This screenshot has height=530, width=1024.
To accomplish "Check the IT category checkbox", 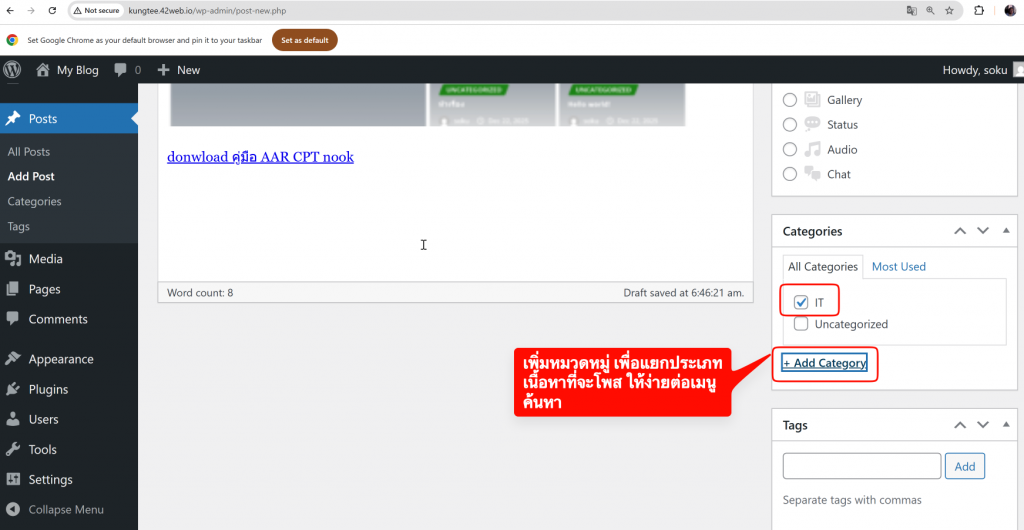I will point(801,302).
